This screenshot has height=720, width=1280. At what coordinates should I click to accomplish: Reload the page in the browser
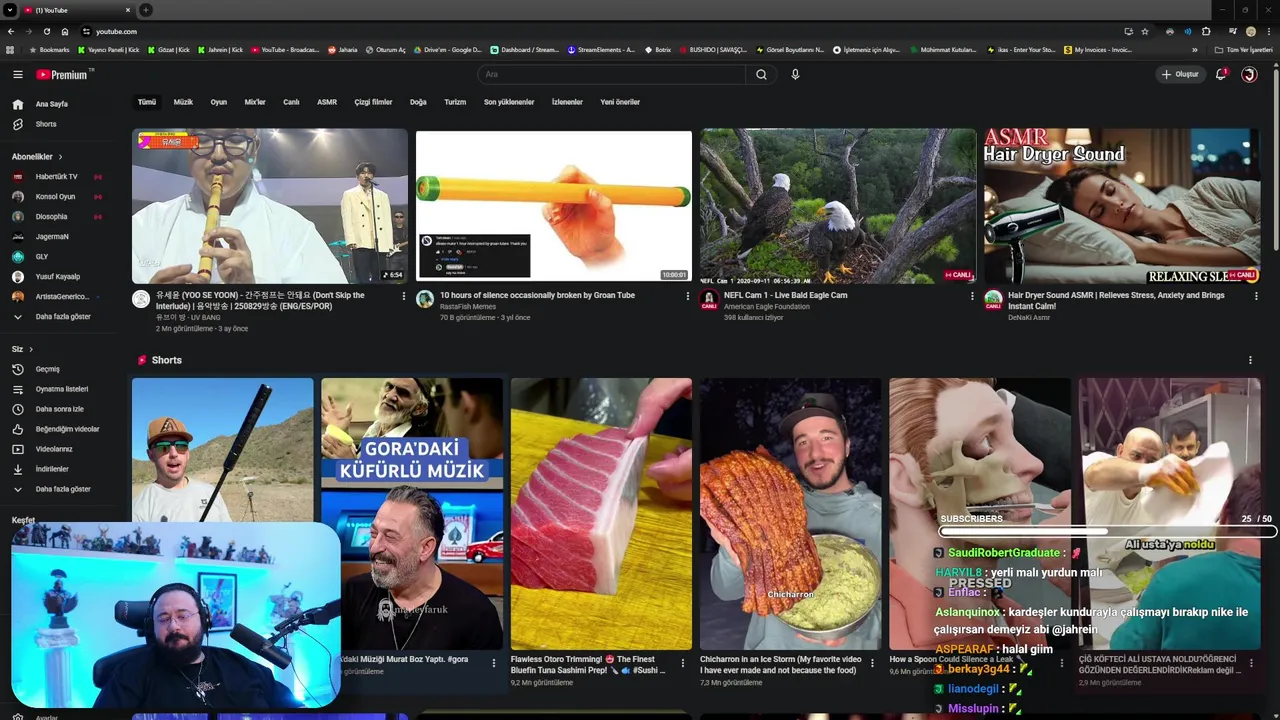pyautogui.click(x=46, y=31)
